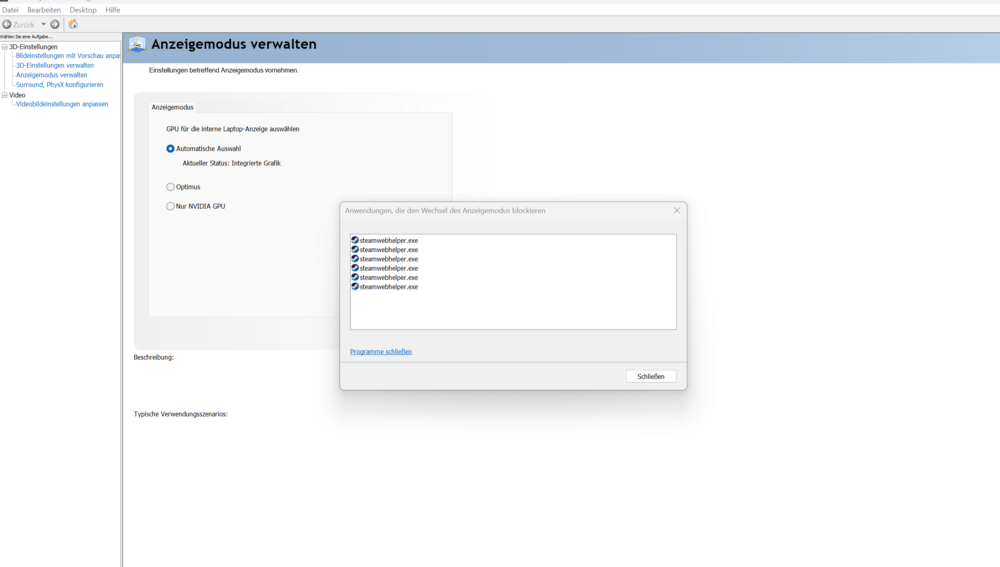Image resolution: width=1000 pixels, height=567 pixels.
Task: Open the Hilfe menu
Action: tap(113, 10)
